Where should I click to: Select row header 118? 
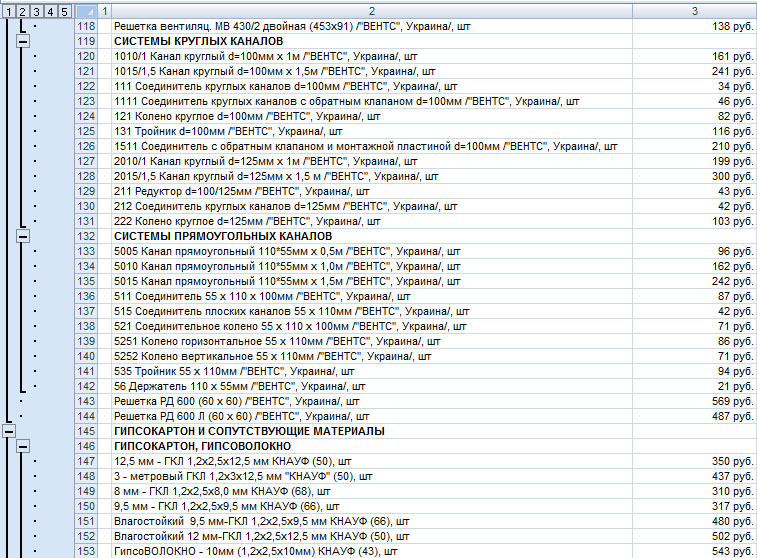point(86,26)
